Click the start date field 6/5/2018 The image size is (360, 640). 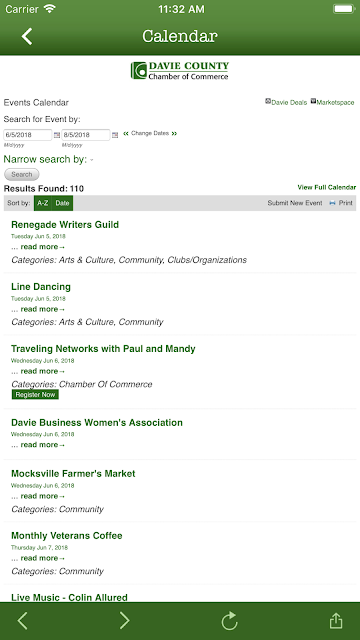pos(28,135)
